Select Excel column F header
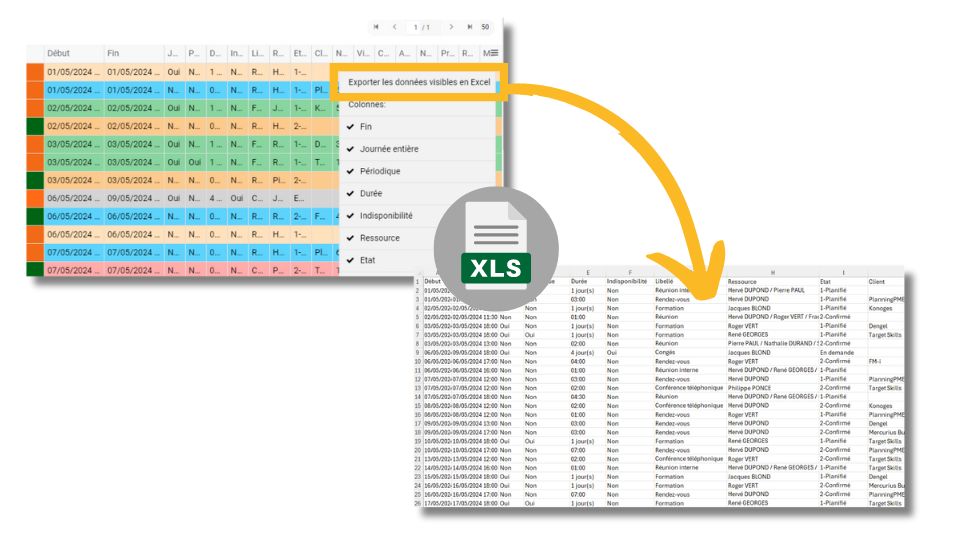Viewport: 960px width, 540px height. pos(629,273)
